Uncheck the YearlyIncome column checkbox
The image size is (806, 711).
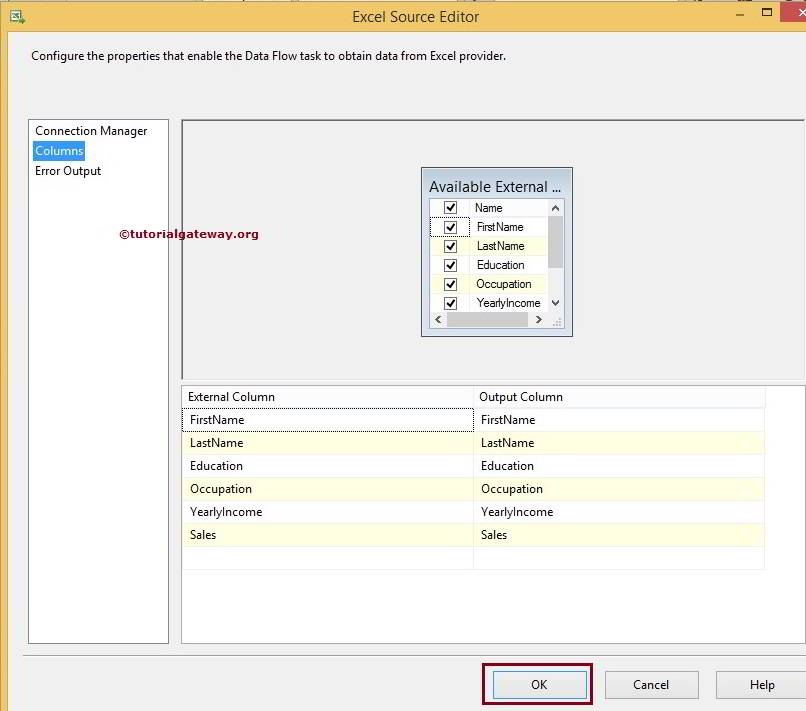coord(449,302)
